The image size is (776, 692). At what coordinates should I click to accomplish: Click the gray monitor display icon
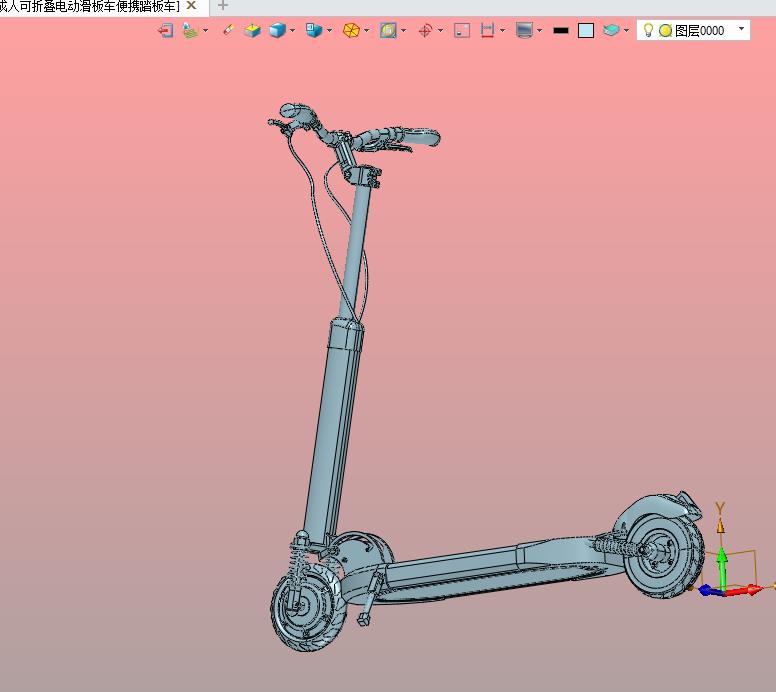[524, 31]
